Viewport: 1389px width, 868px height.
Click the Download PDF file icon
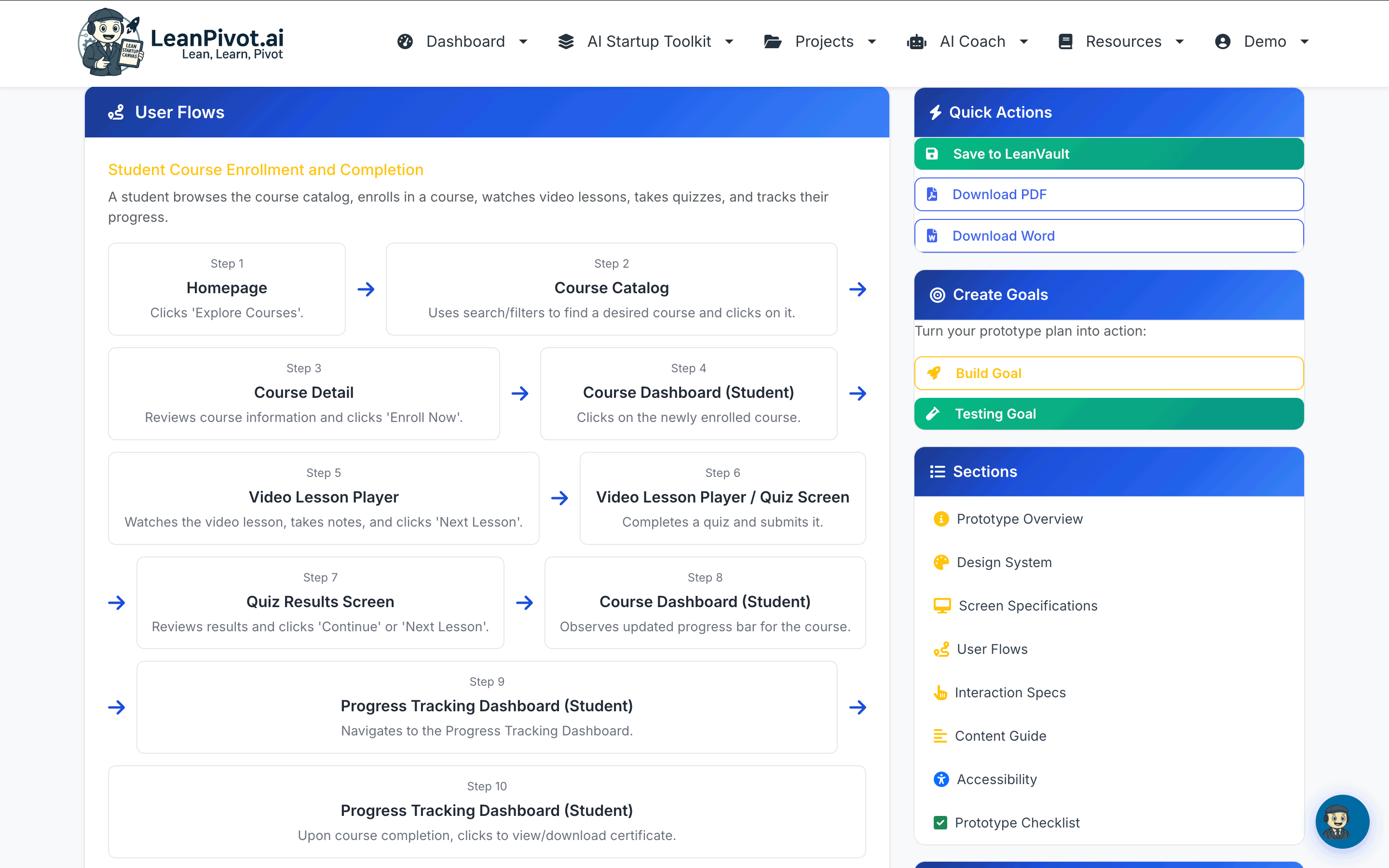[932, 194]
